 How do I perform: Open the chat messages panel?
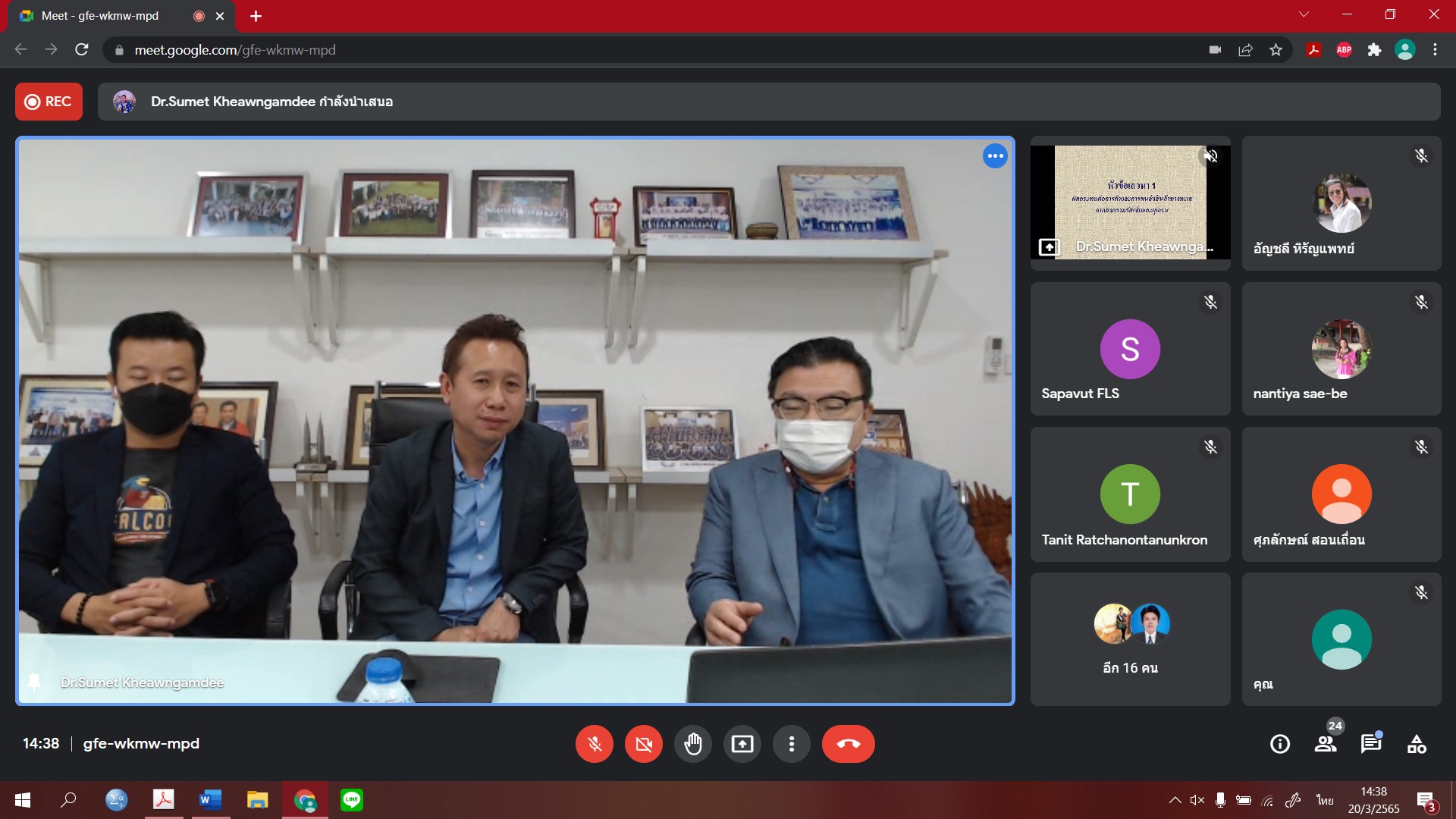(1370, 744)
